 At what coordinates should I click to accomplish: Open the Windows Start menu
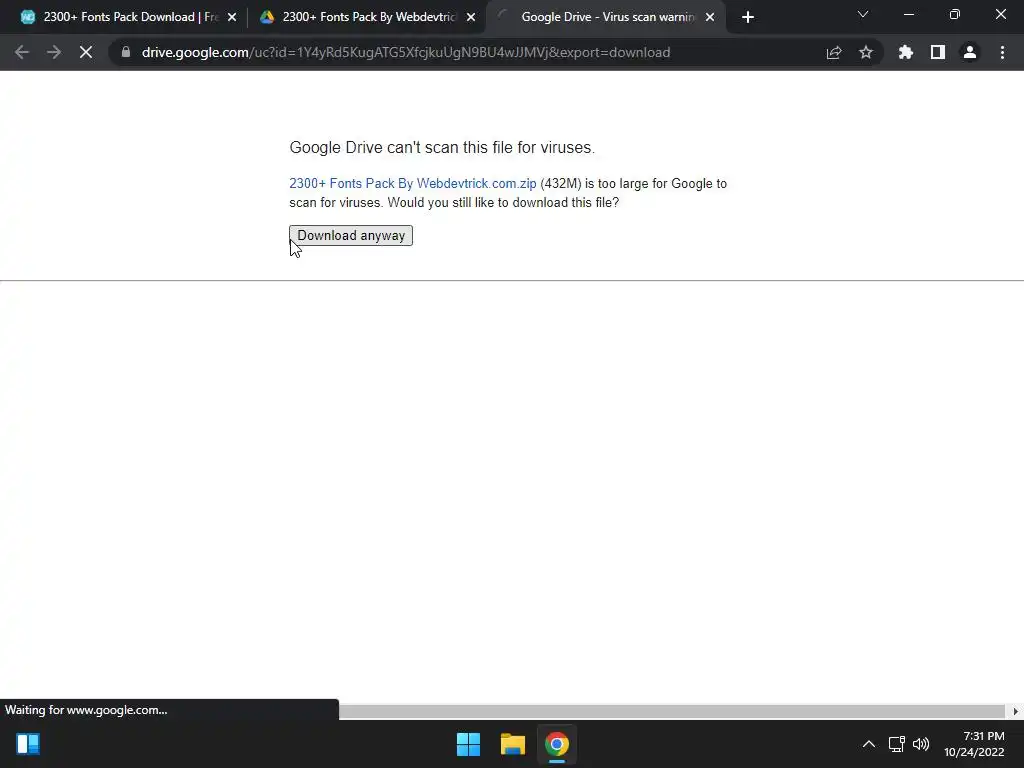pos(468,744)
